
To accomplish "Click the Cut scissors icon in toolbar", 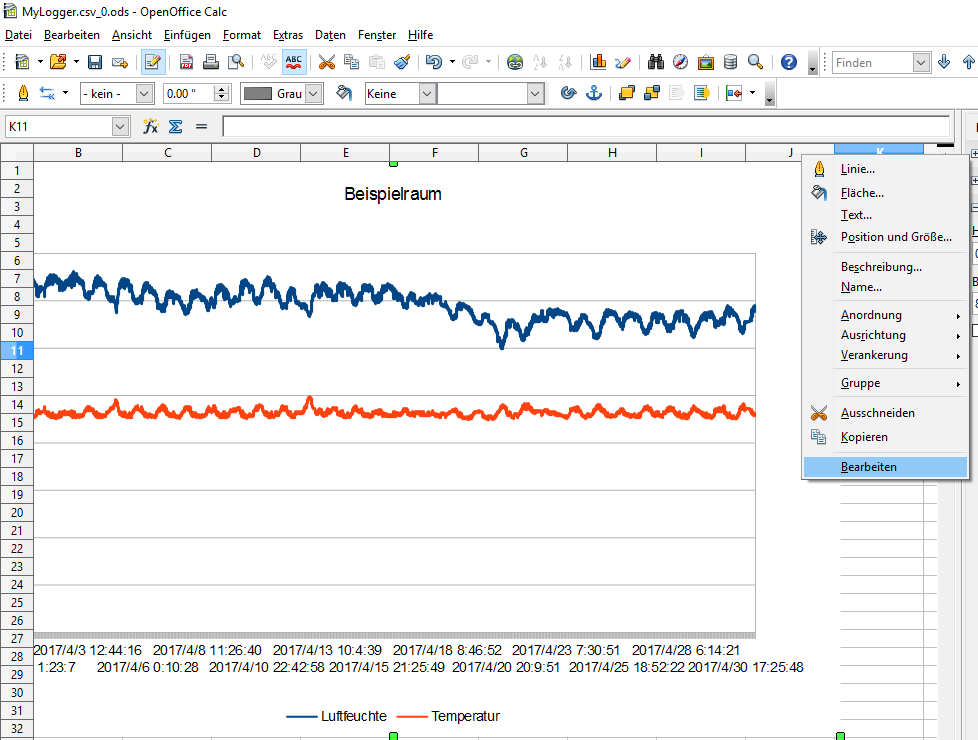I will [x=326, y=62].
